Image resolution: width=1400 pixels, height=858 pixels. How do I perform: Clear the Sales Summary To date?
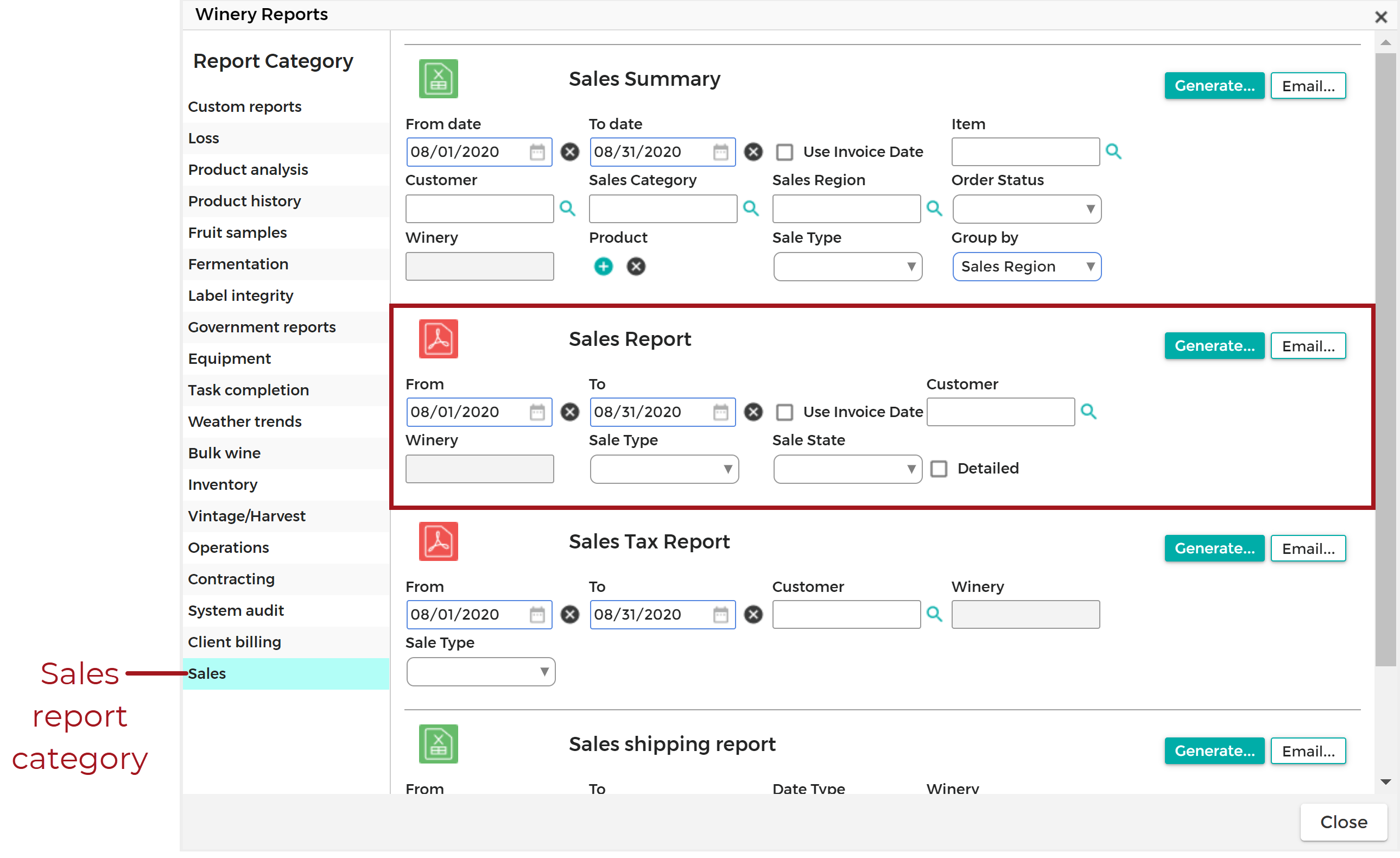753,152
